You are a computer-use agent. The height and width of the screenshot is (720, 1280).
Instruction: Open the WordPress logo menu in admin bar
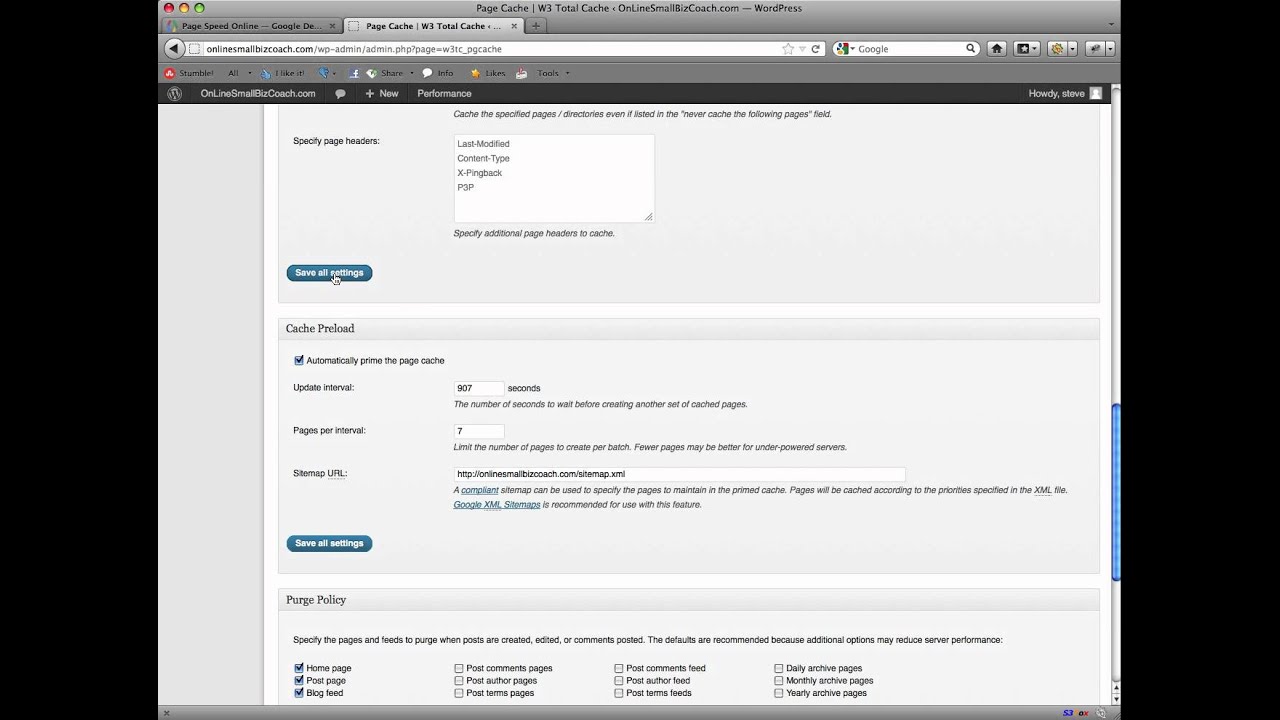(174, 93)
